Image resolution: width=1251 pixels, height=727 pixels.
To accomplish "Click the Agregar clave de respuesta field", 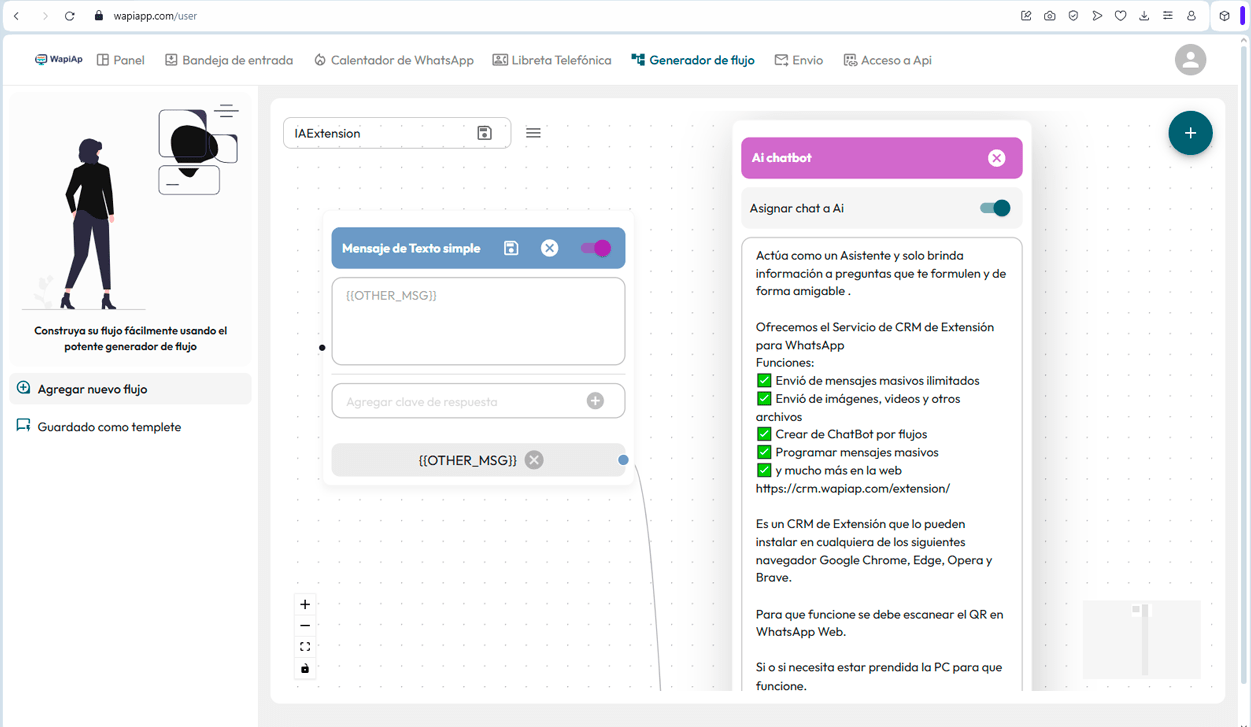I will point(460,401).
